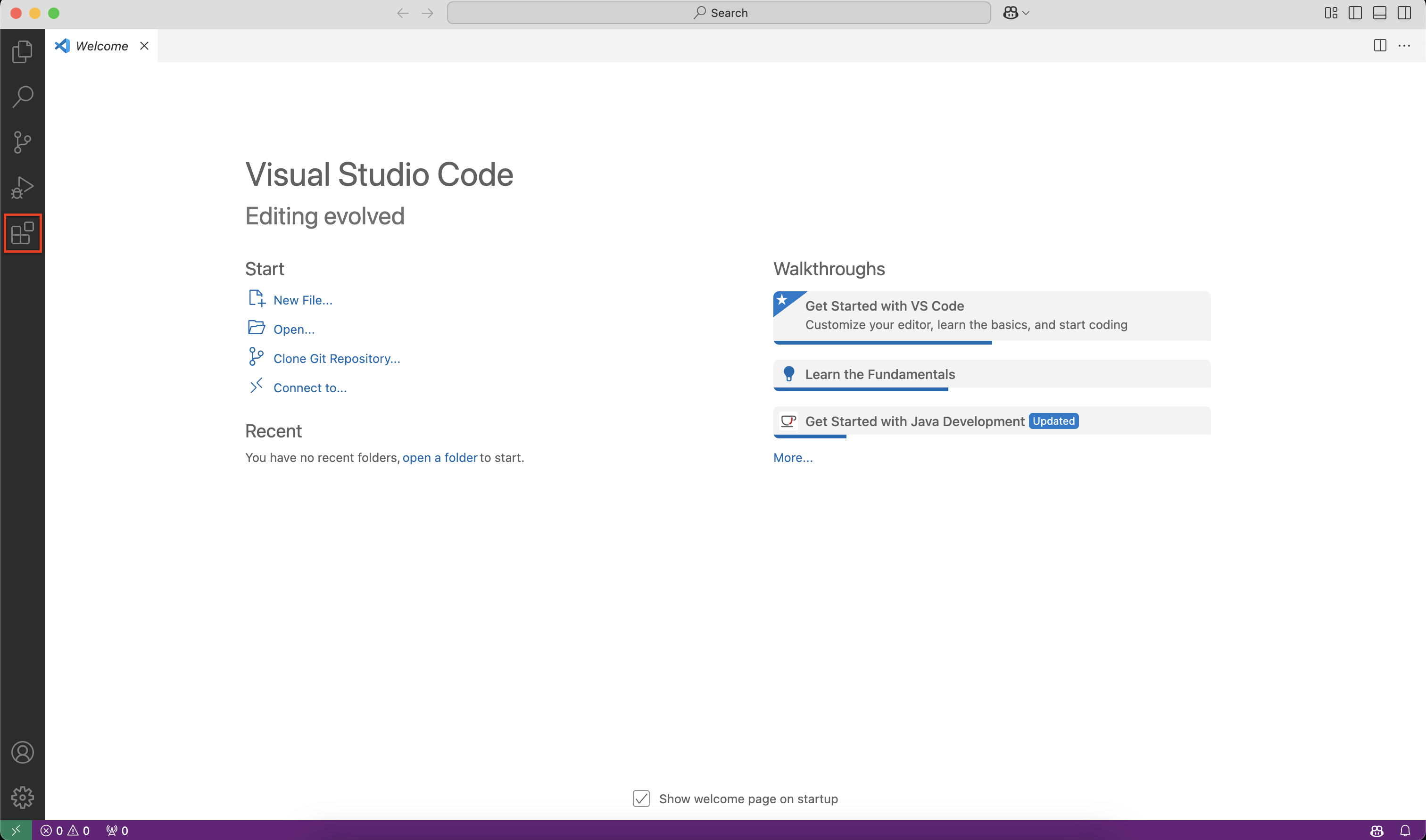Click the remote window indicator in status bar
This screenshot has height=840, width=1426.
pos(15,831)
